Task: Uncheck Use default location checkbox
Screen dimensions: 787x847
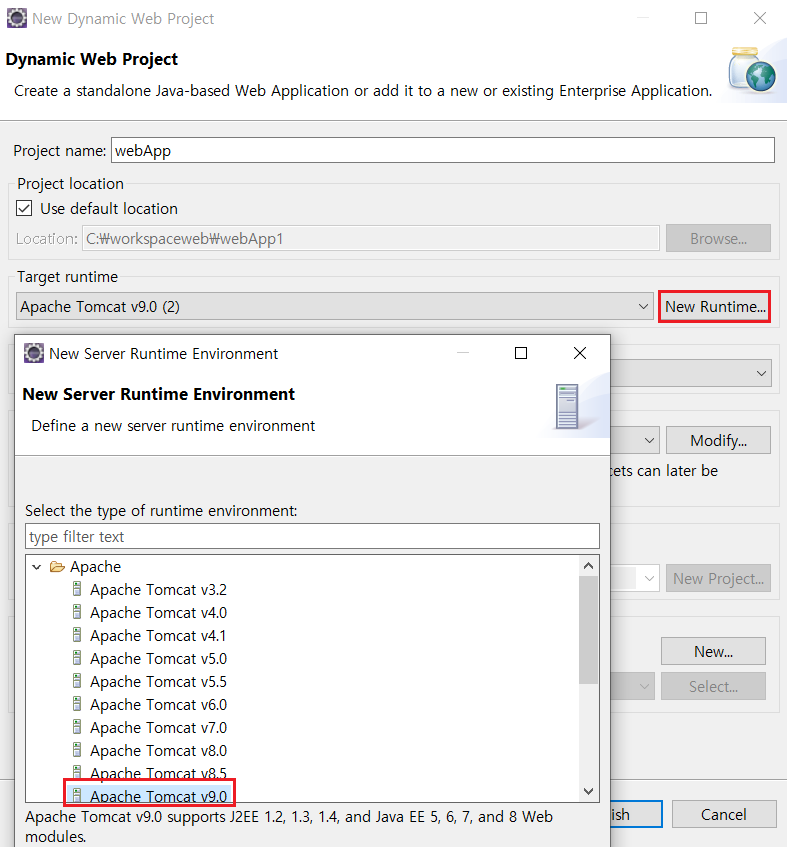Action: [x=24, y=209]
